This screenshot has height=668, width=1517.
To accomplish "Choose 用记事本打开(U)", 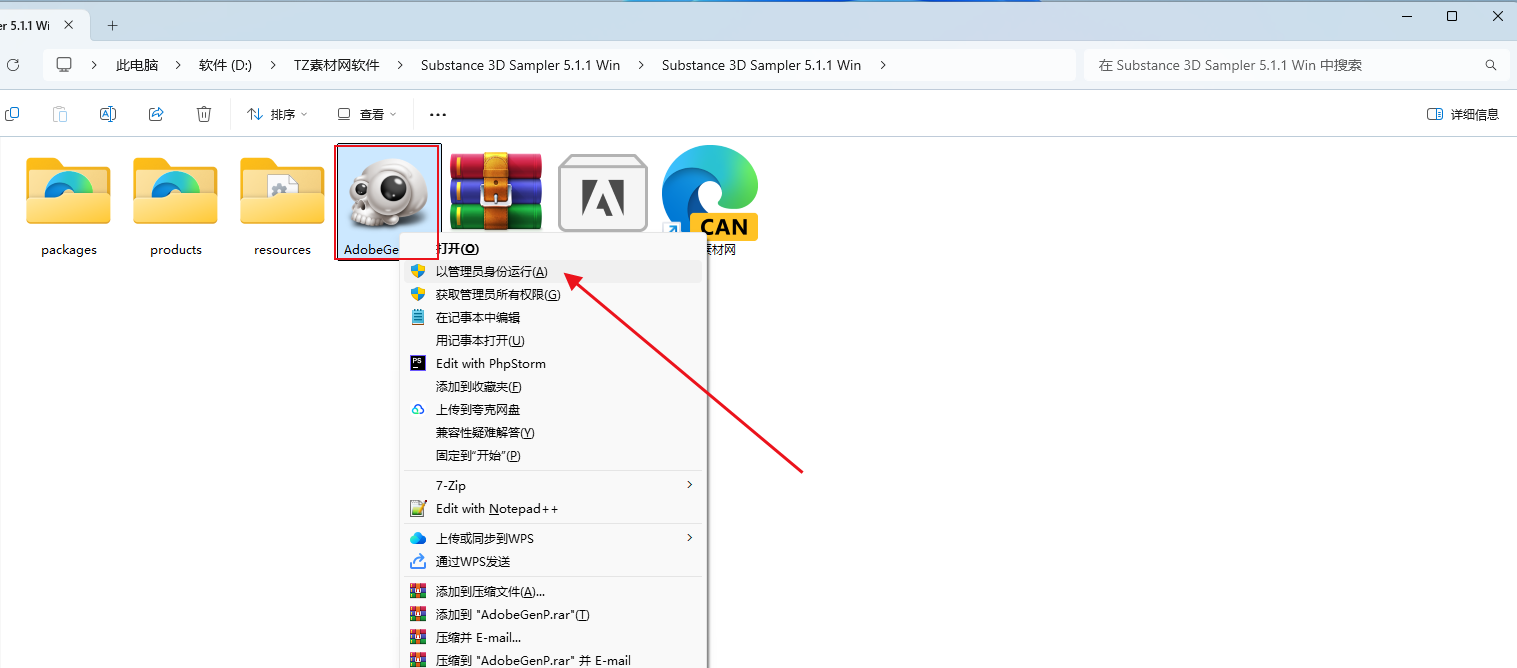I will tap(553, 341).
